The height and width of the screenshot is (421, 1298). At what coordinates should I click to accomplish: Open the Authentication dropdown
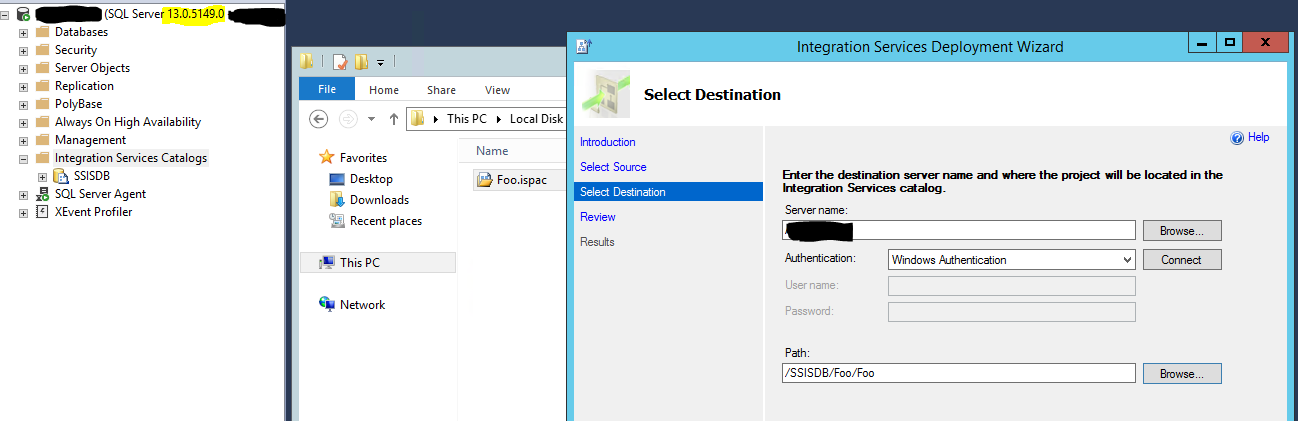click(1011, 260)
